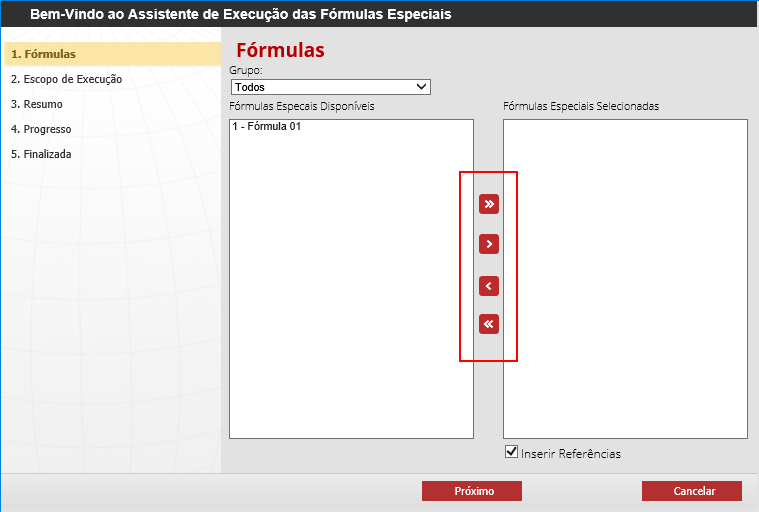Click the Próximo button
The height and width of the screenshot is (512, 759).
tap(472, 491)
